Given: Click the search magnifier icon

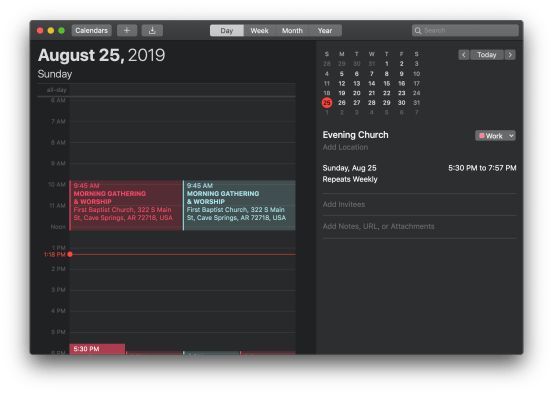Looking at the screenshot, I should (418, 30).
